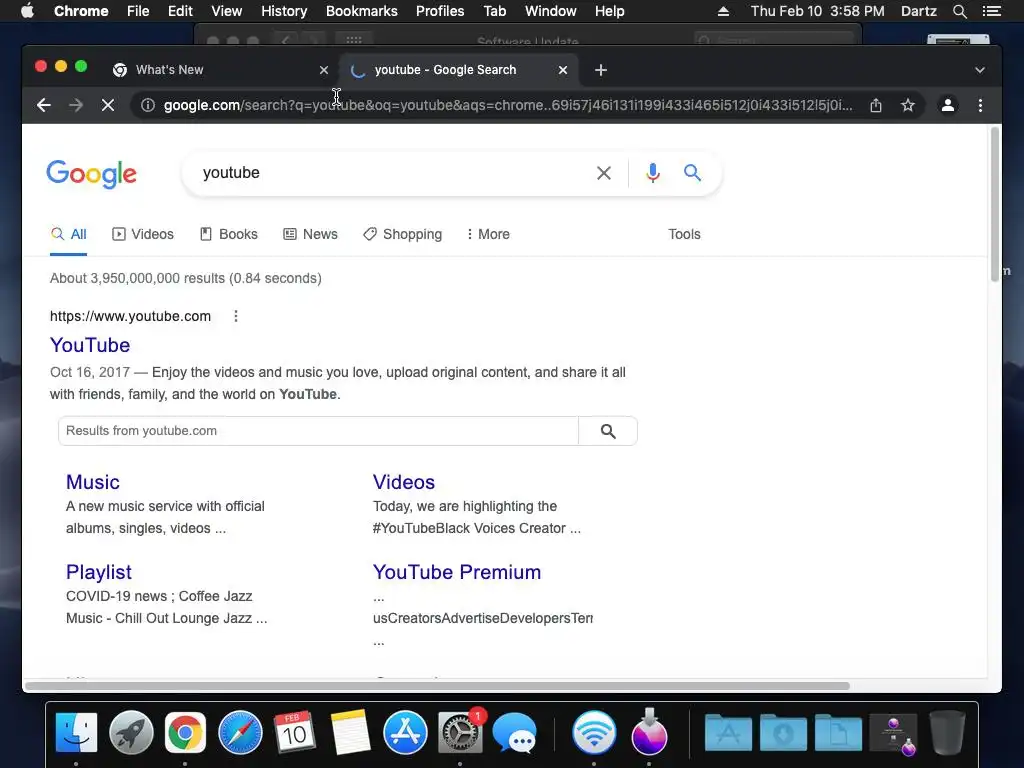Open the Playlist sitelink
Image resolution: width=1024 pixels, height=768 pixels.
tap(99, 572)
